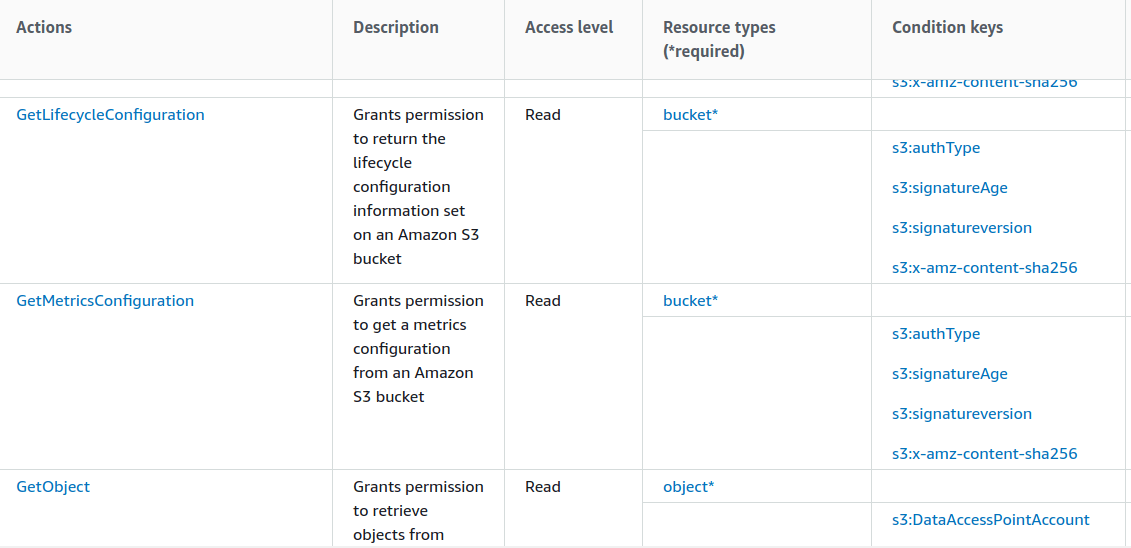Click the Actions column header

click(44, 28)
